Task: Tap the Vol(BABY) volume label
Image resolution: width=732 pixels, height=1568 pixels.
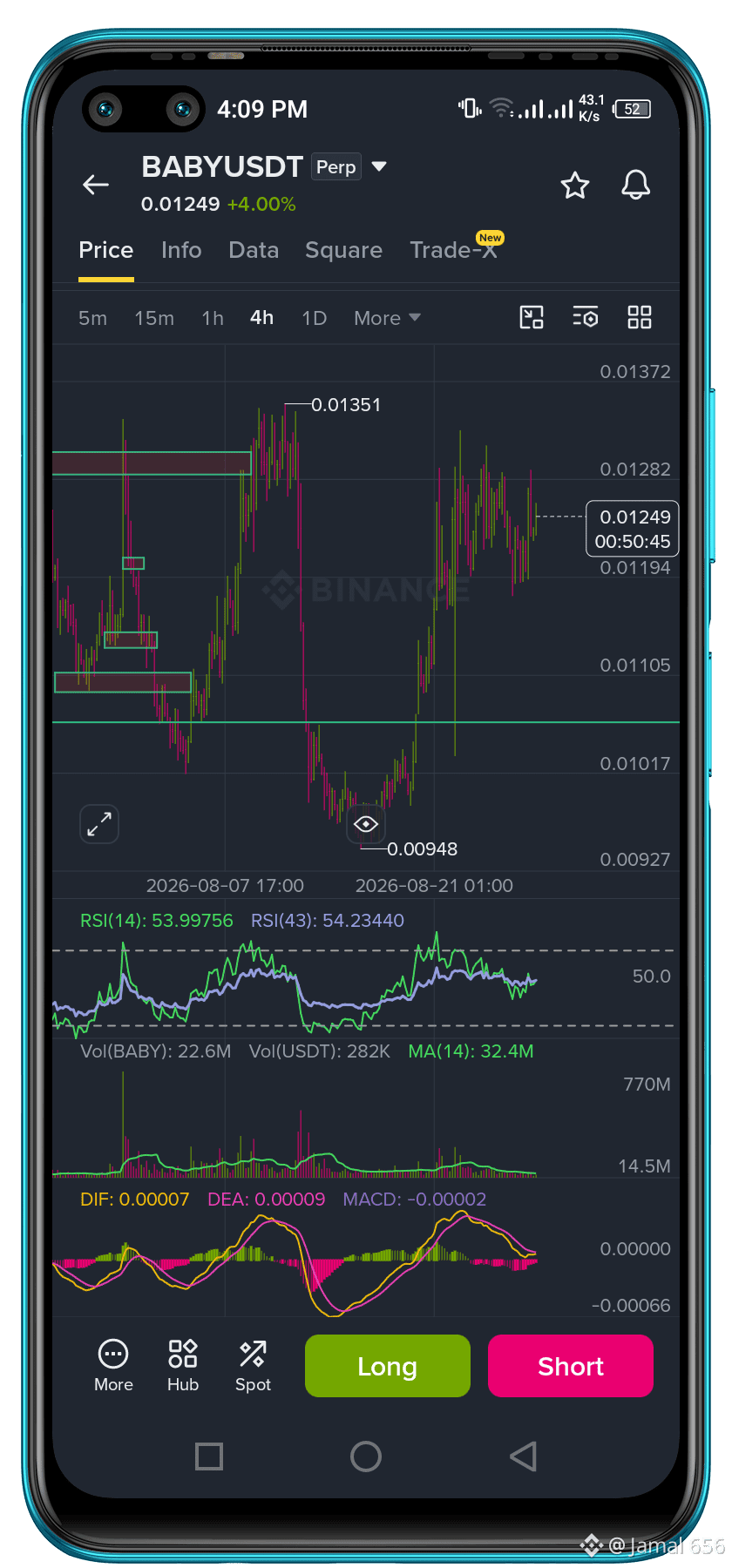Action: pos(156,1051)
